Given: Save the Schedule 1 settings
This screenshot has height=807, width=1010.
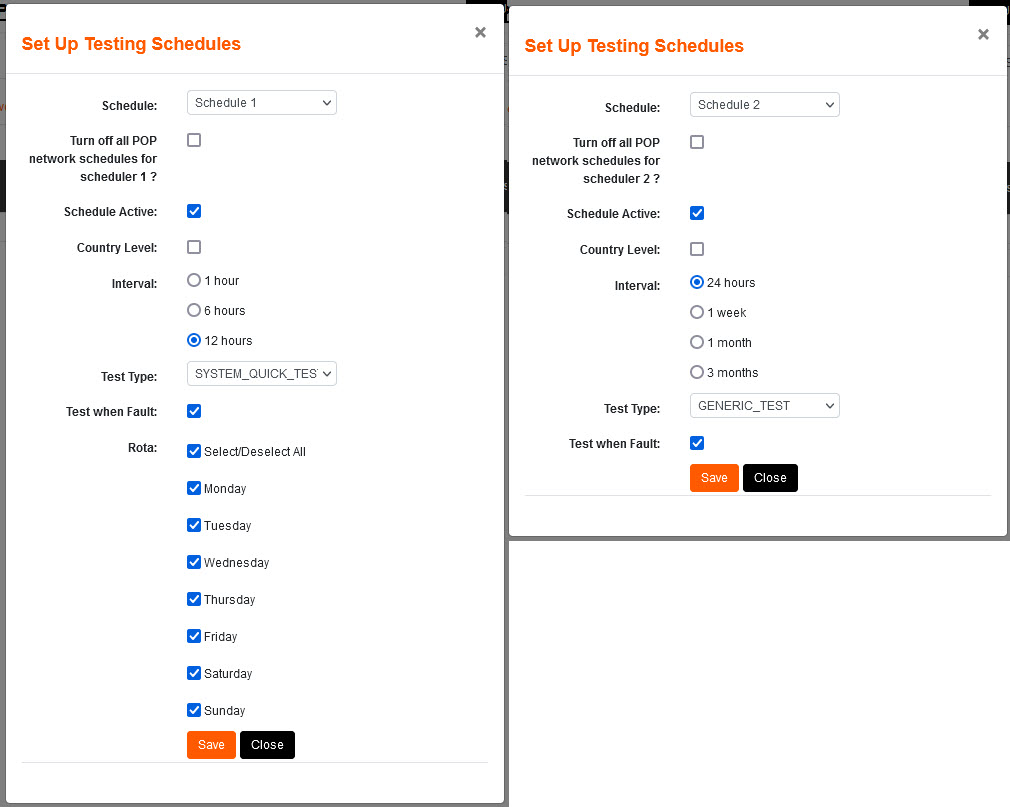Looking at the screenshot, I should click(x=211, y=745).
